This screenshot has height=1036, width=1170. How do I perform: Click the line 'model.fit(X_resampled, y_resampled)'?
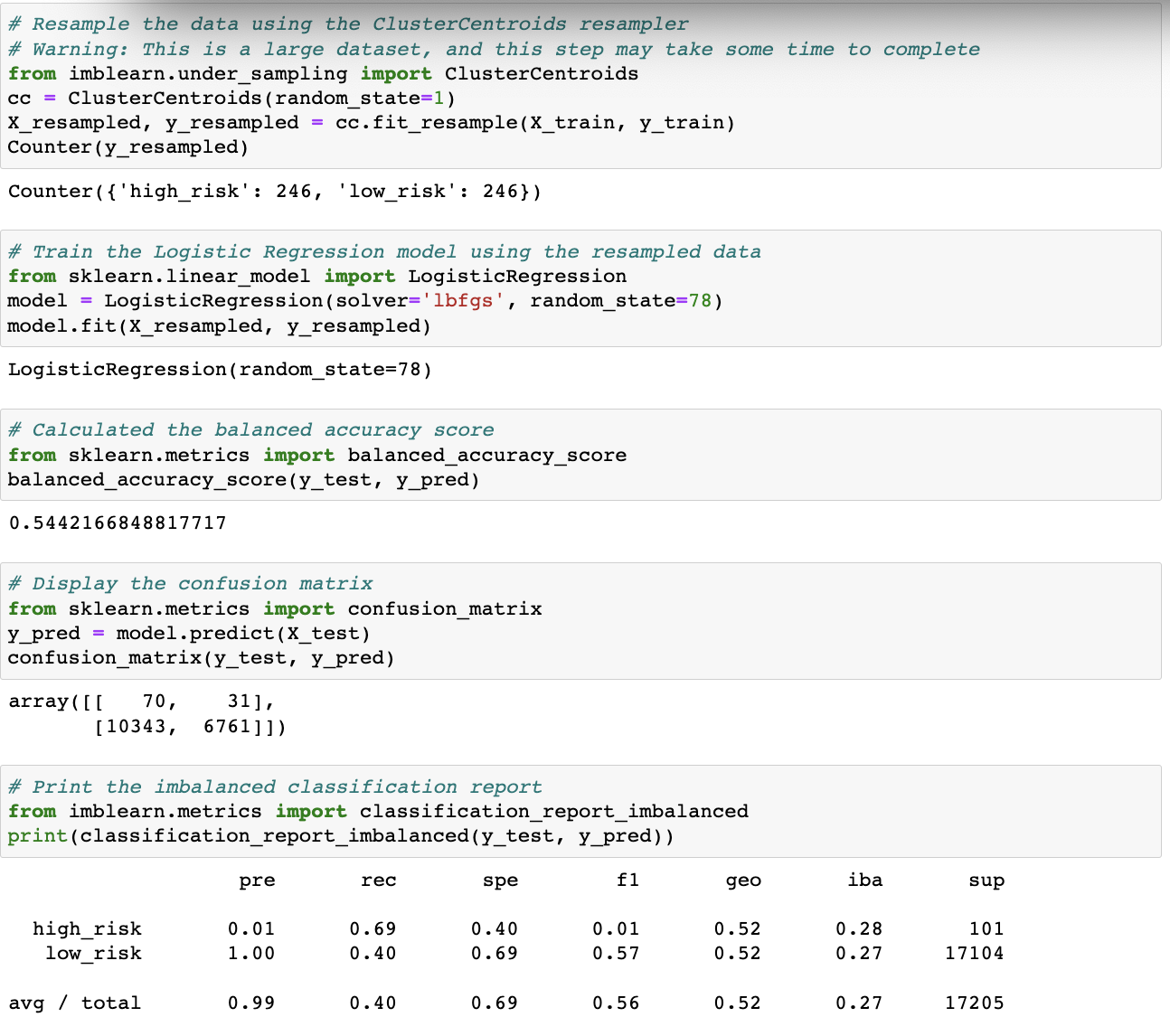[x=220, y=326]
